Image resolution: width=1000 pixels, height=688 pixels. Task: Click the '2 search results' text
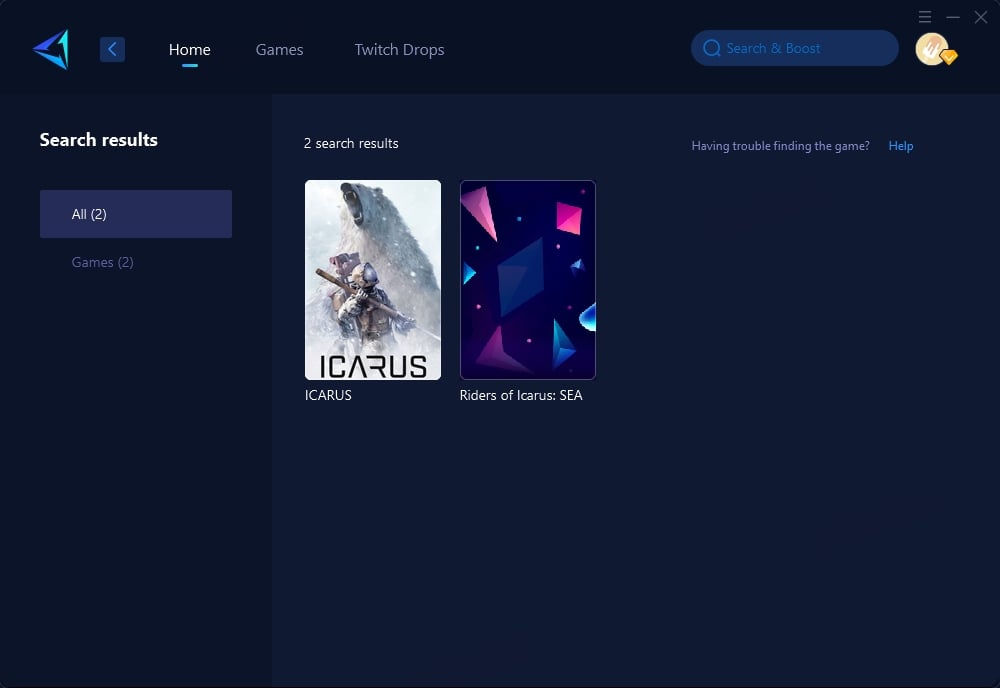point(351,143)
